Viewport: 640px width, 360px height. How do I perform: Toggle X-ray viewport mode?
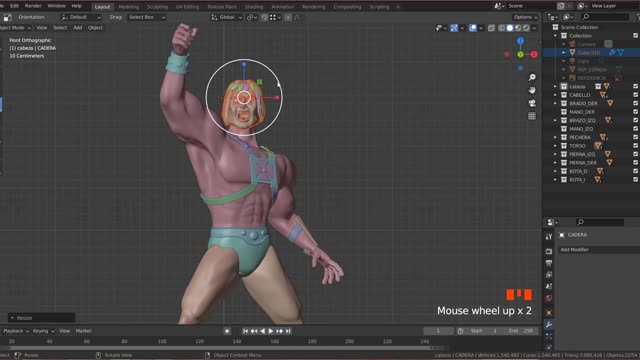tap(491, 28)
